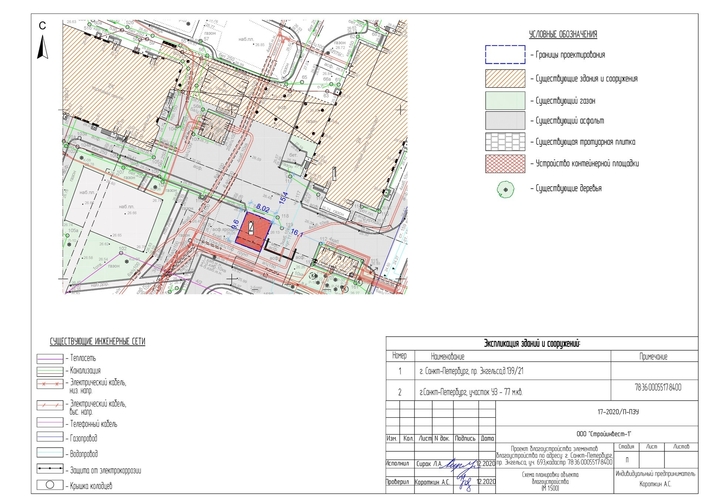Viewport: 710px width, 502px height.
Task: Click the 'Проверил' cell
Action: (398, 482)
